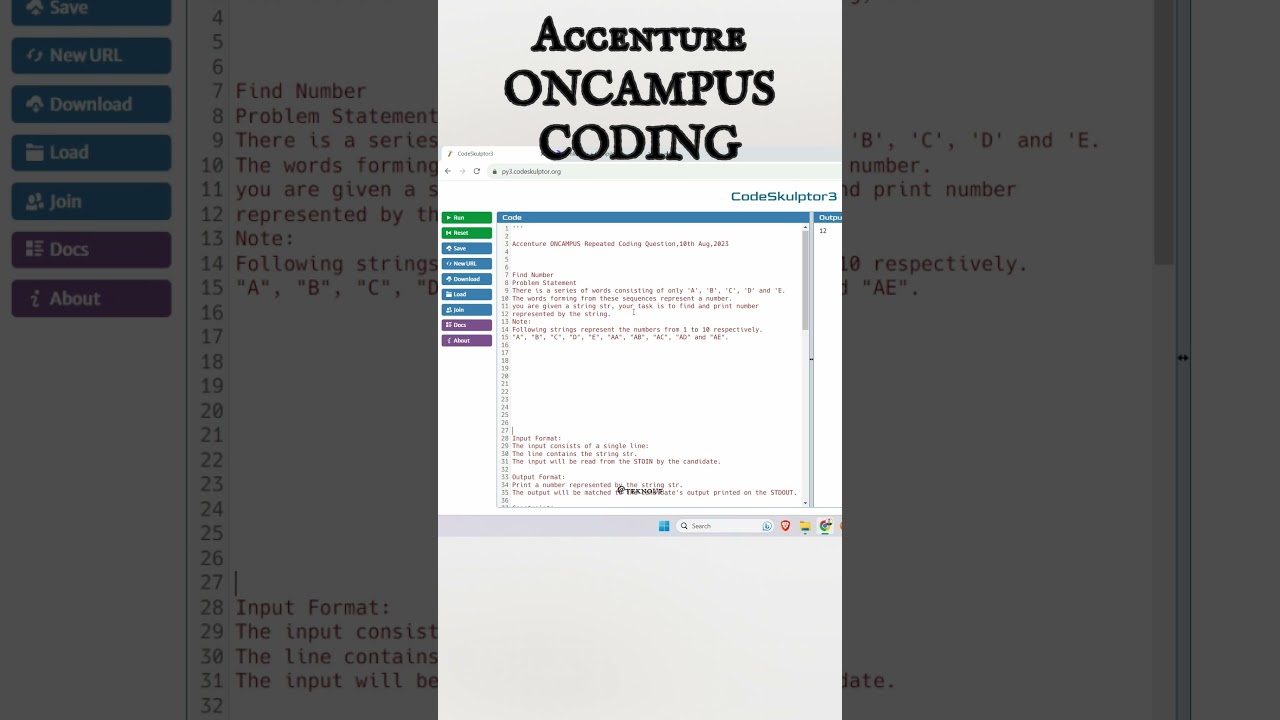This screenshot has height=720, width=1280.
Task: Open Docs from the small centered browser sidebar
Action: click(x=466, y=325)
